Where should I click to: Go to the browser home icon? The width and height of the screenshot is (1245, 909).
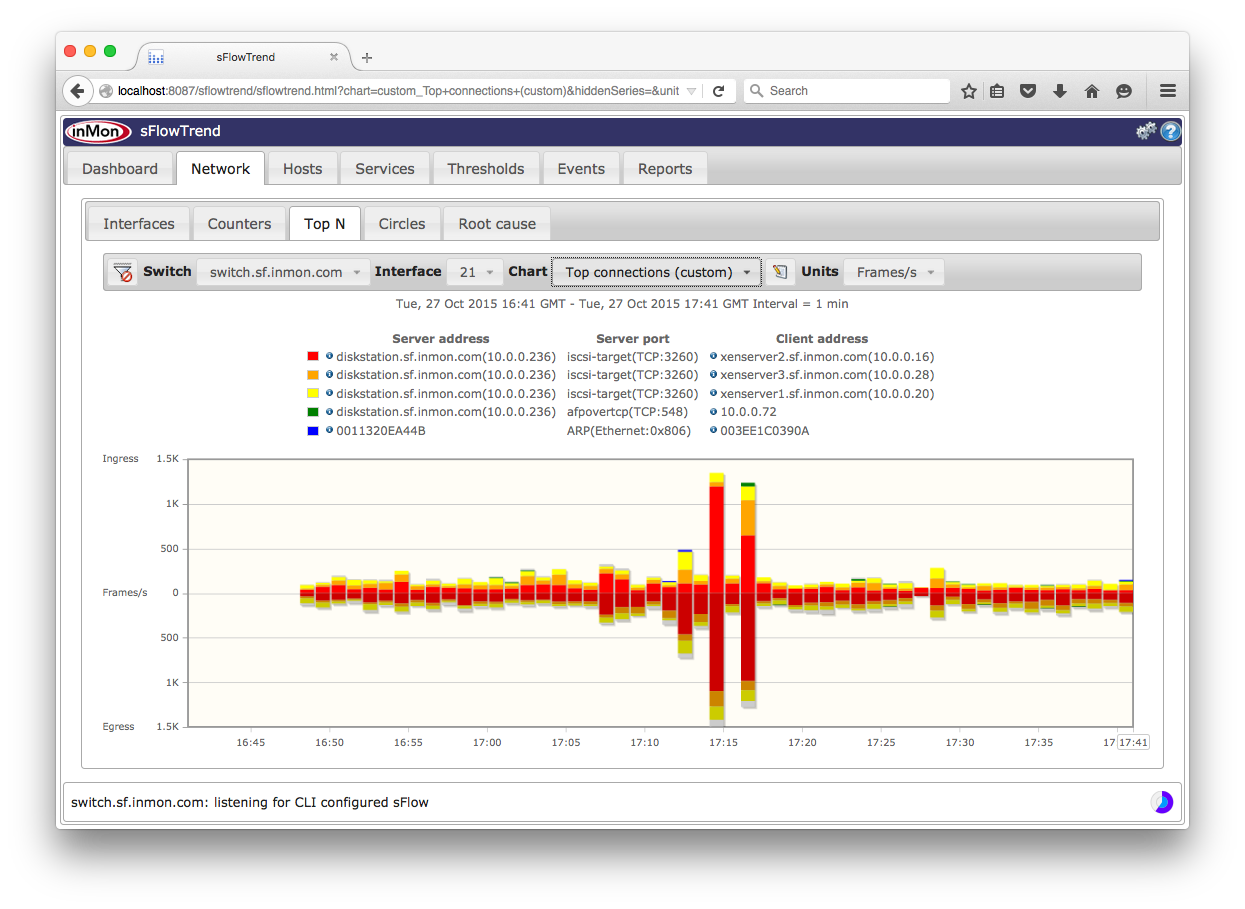pyautogui.click(x=1092, y=91)
